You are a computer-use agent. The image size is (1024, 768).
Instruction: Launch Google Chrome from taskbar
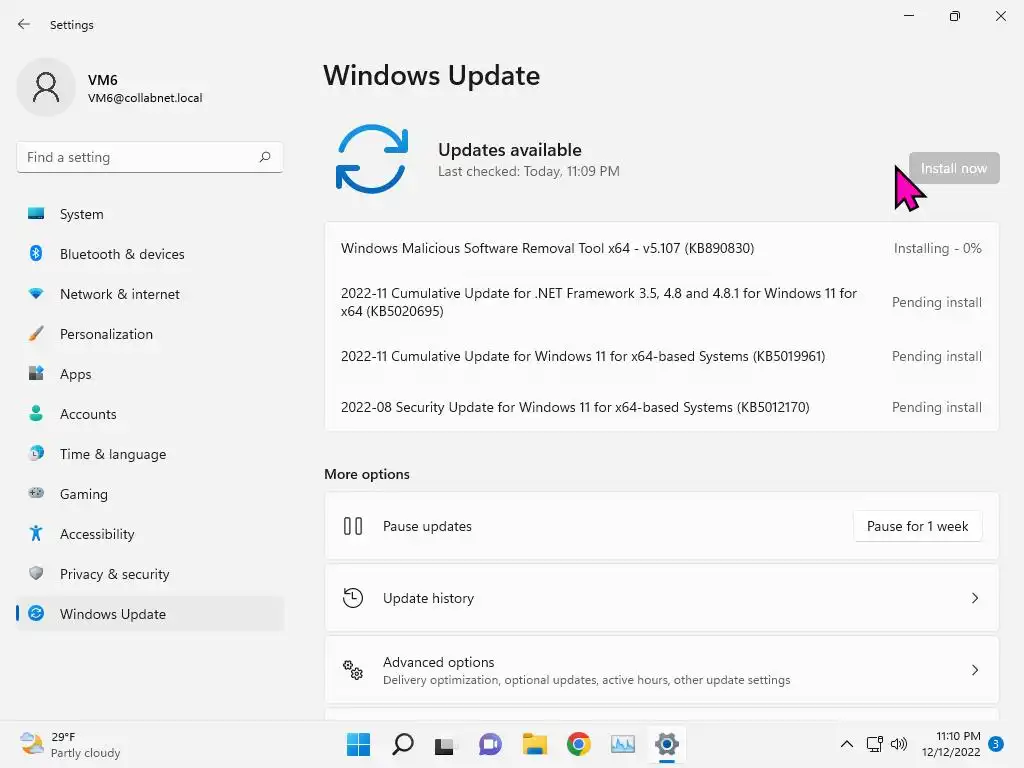point(579,744)
